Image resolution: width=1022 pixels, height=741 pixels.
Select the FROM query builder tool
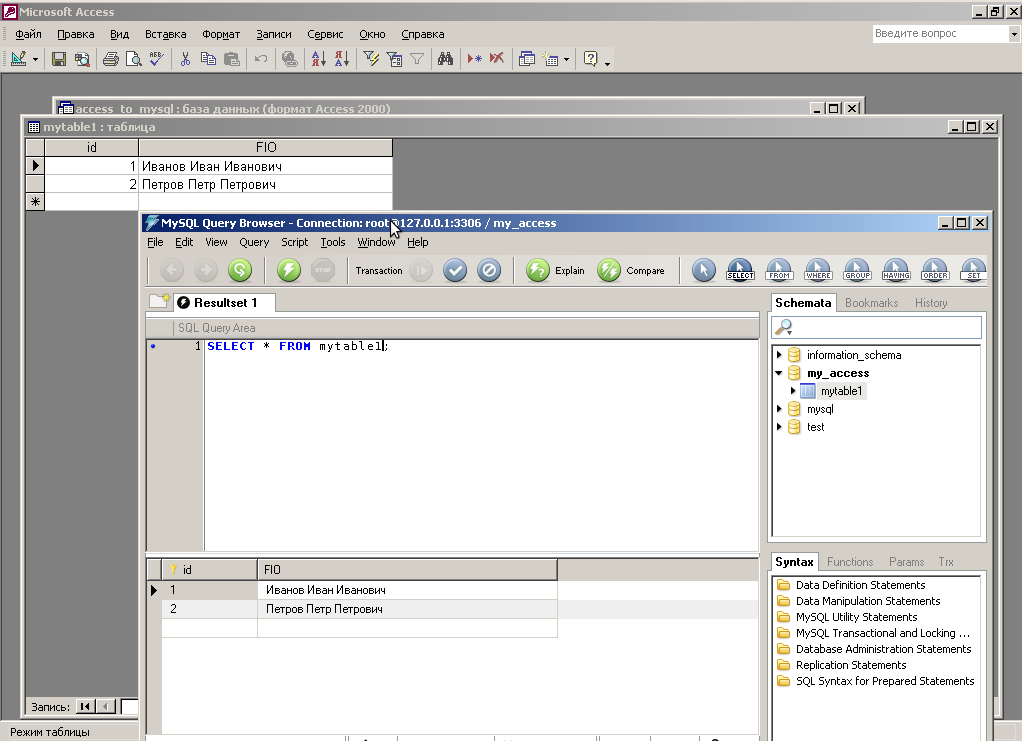click(x=779, y=270)
